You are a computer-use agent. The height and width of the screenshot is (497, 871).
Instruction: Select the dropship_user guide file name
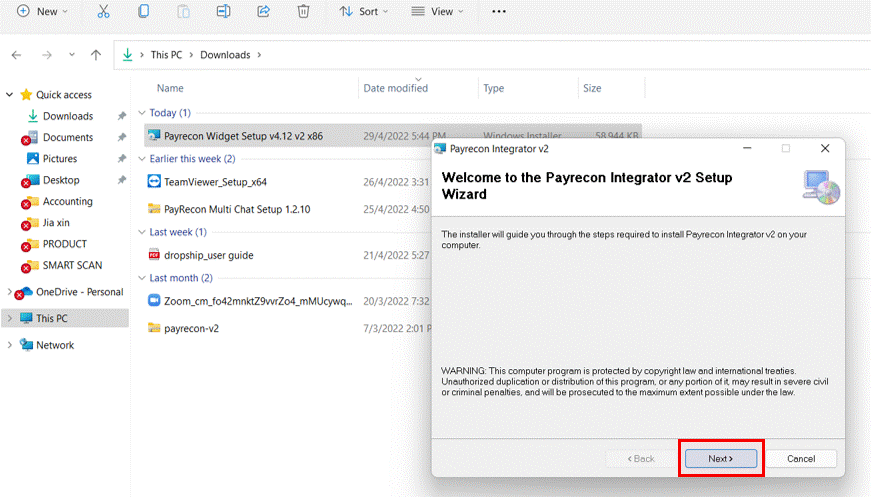[209, 255]
